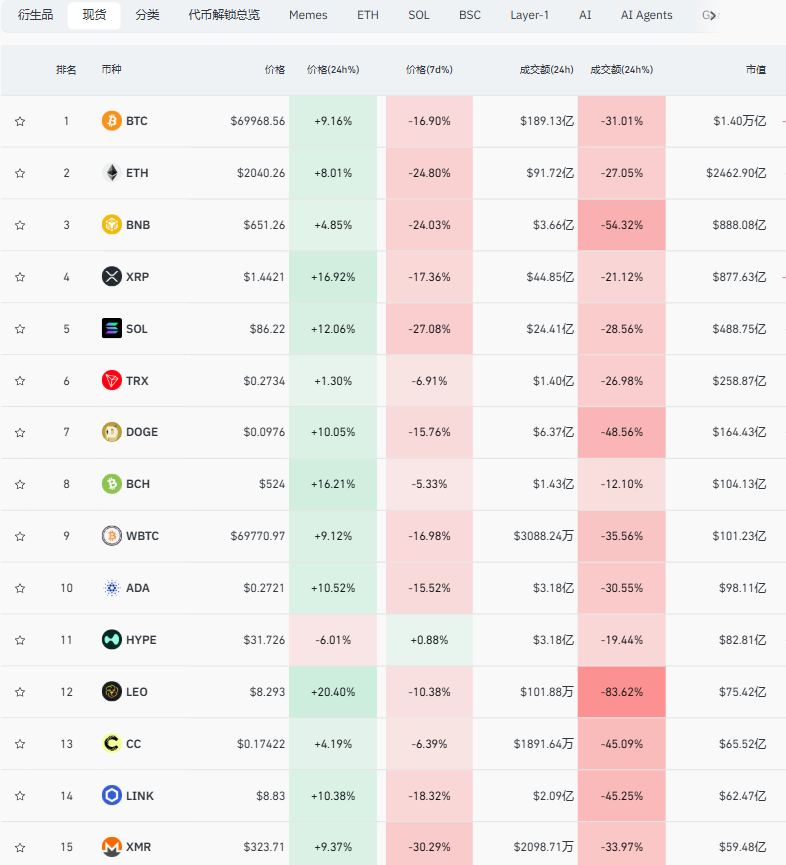
Task: Click the TRX Tron coin icon
Action: (112, 381)
